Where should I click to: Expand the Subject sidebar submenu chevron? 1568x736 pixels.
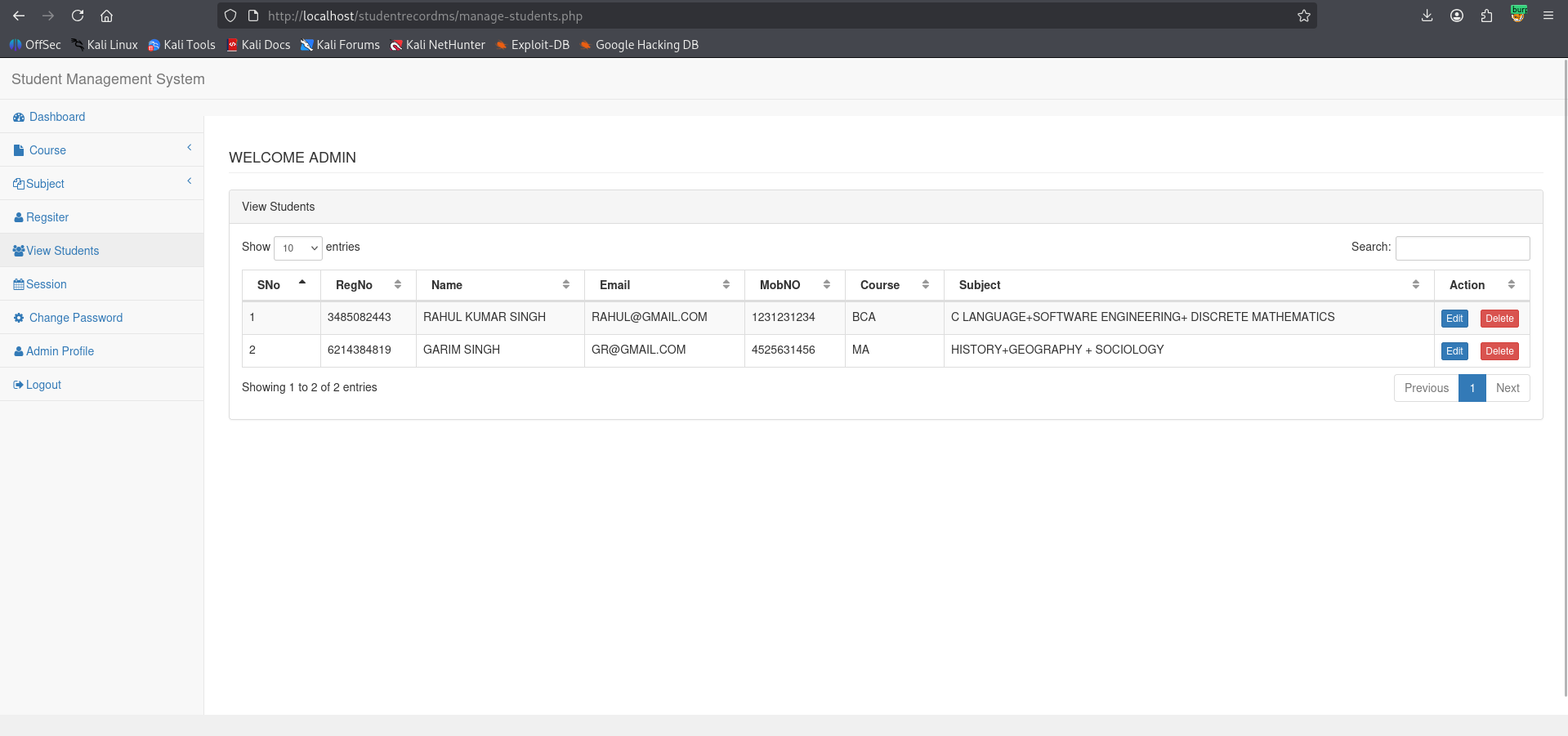[190, 181]
